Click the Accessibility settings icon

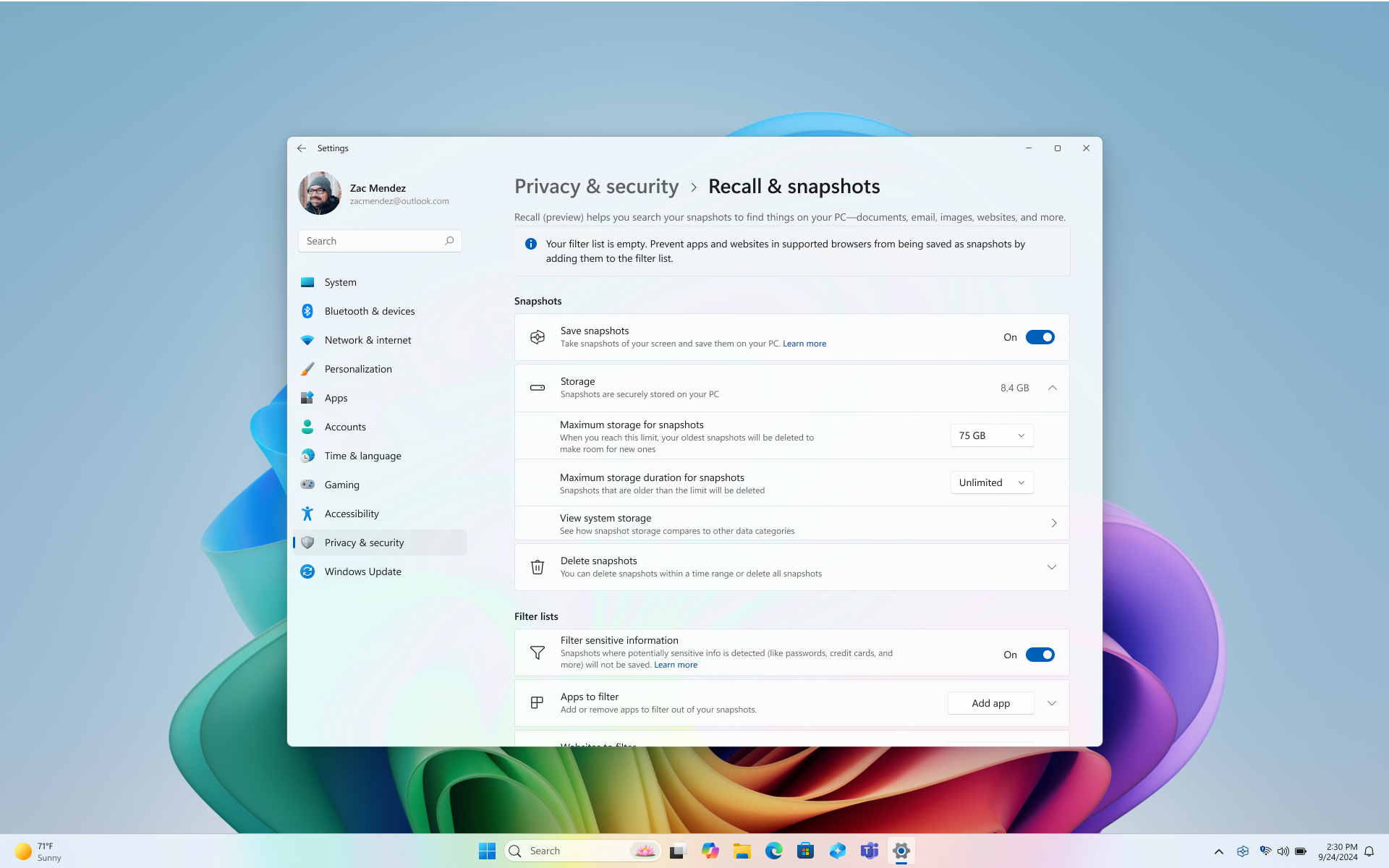click(x=307, y=513)
